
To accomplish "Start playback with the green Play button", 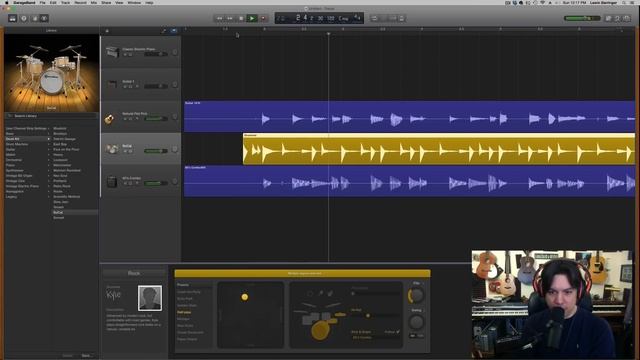I will click(x=252, y=18).
